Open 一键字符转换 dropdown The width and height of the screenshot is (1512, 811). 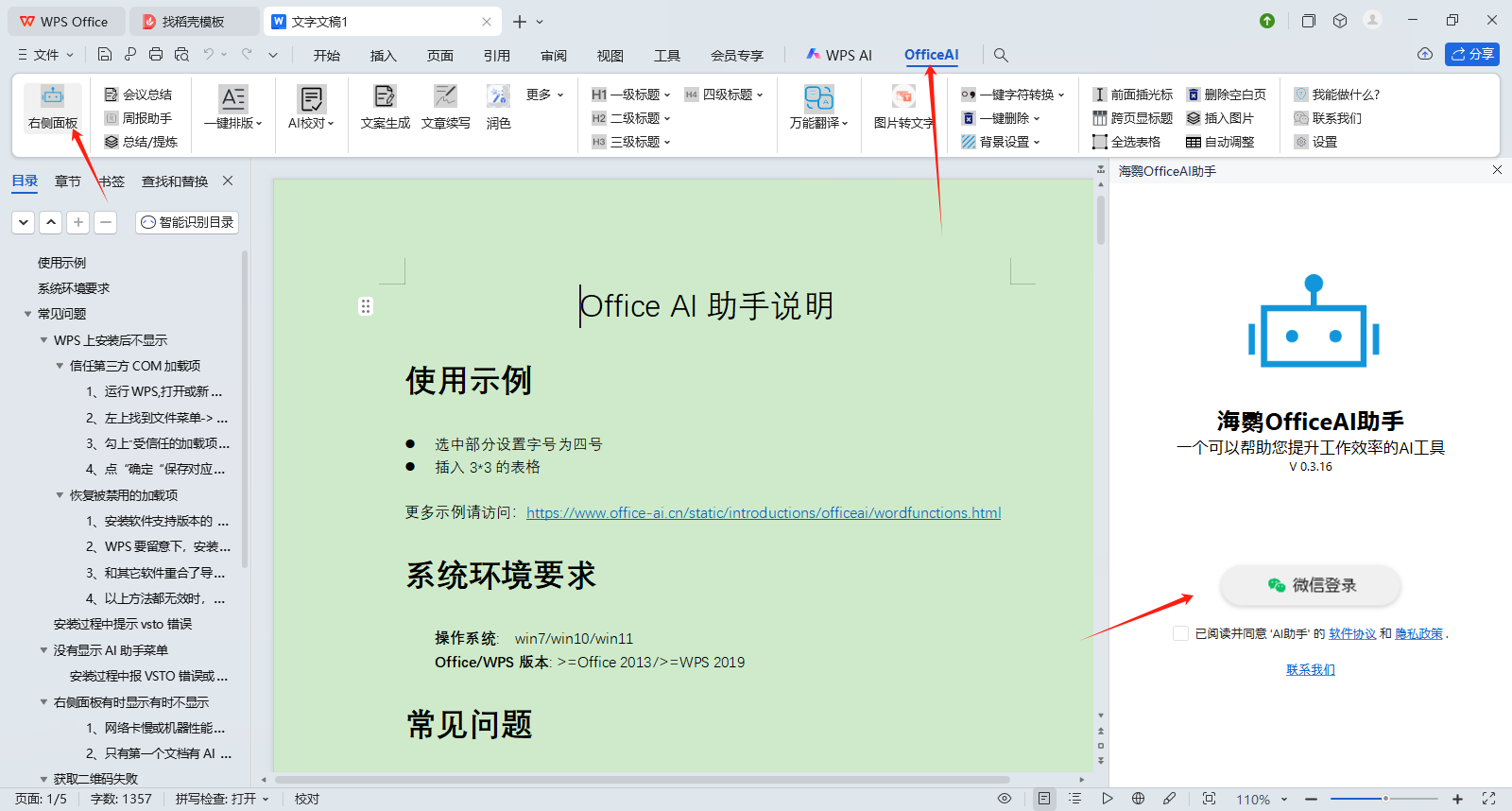tap(1012, 95)
